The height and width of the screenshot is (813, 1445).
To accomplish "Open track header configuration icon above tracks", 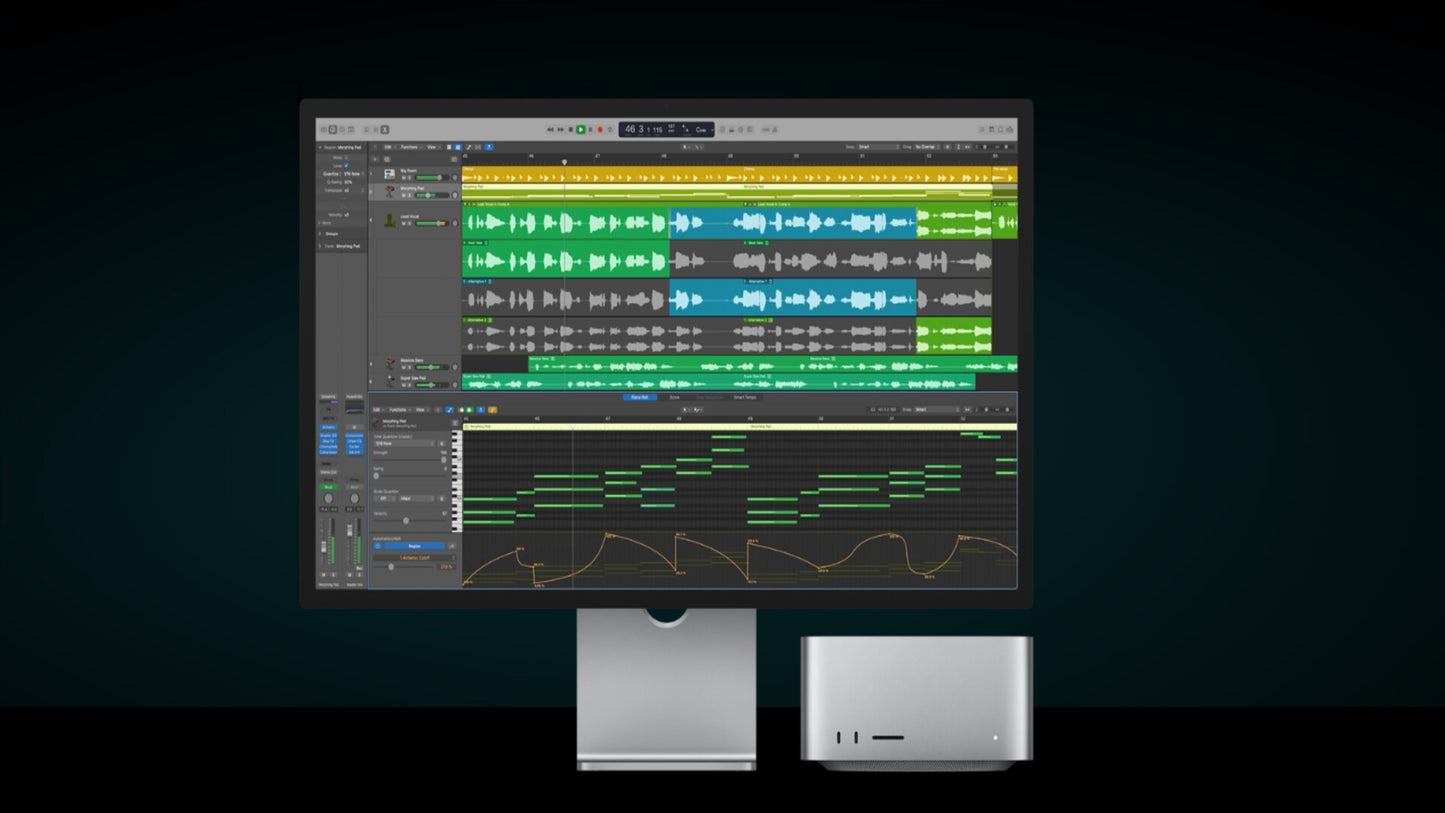I will pyautogui.click(x=454, y=159).
